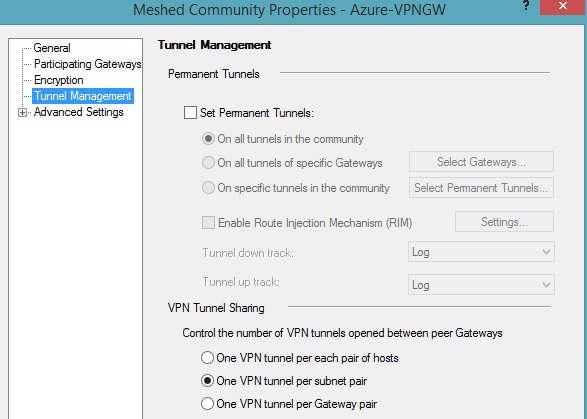Go to the Encryption page
Screen dimensions: 587x419
[59, 80]
